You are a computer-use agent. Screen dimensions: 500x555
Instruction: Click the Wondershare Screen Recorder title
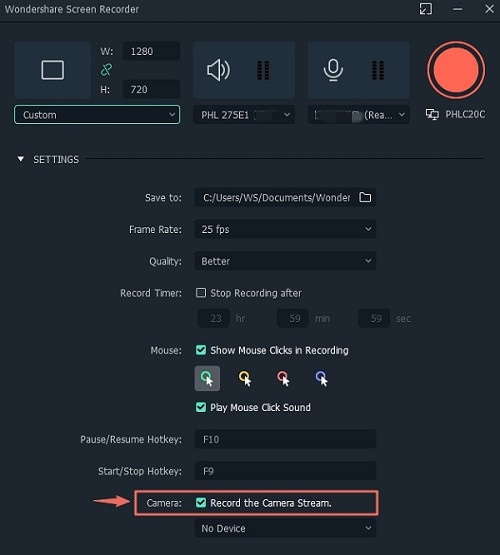71,9
